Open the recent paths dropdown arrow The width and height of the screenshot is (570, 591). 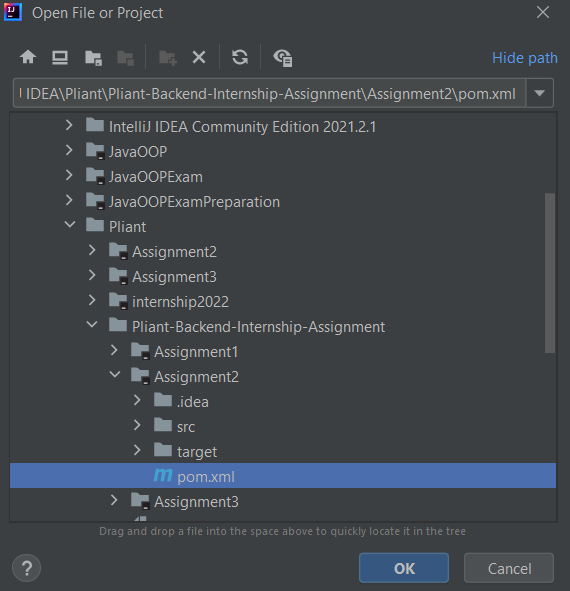539,93
